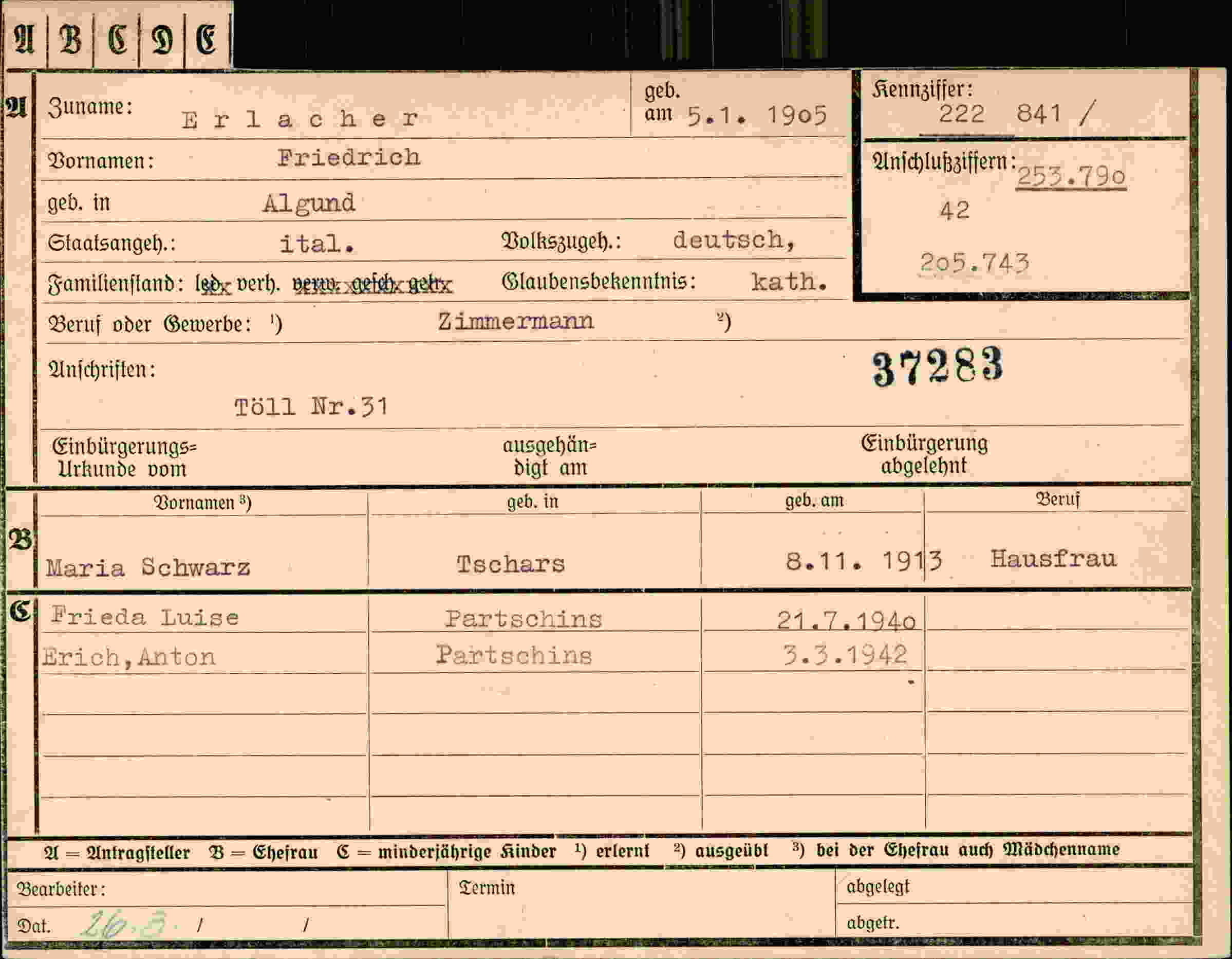The width and height of the screenshot is (1232, 959).
Task: Click the "Beruf oder Gewerbe:" label
Action: 150,325
